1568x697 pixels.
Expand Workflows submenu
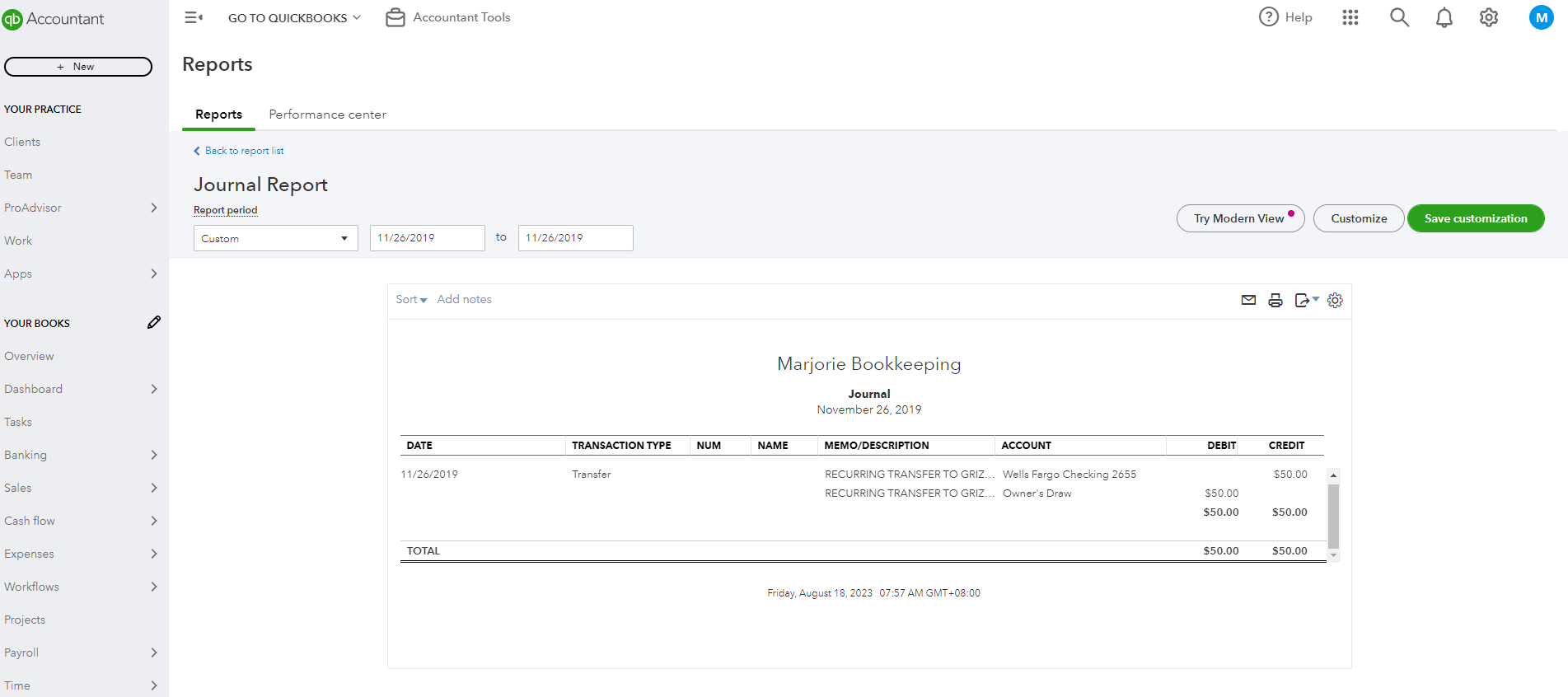click(x=153, y=587)
